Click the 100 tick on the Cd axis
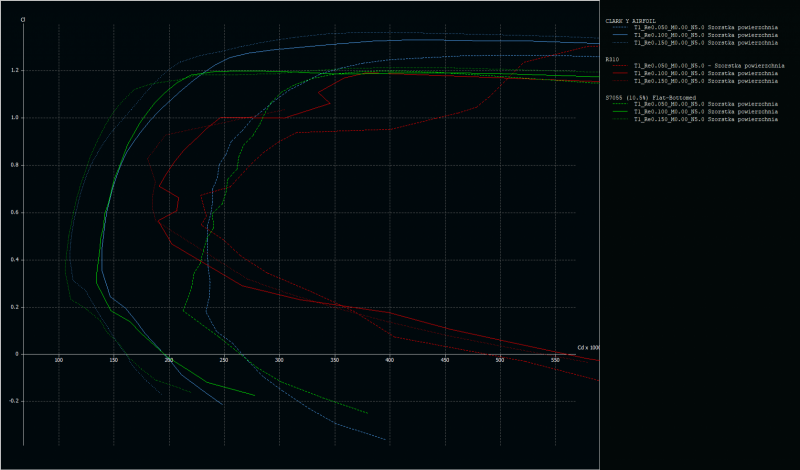 tap(58, 360)
